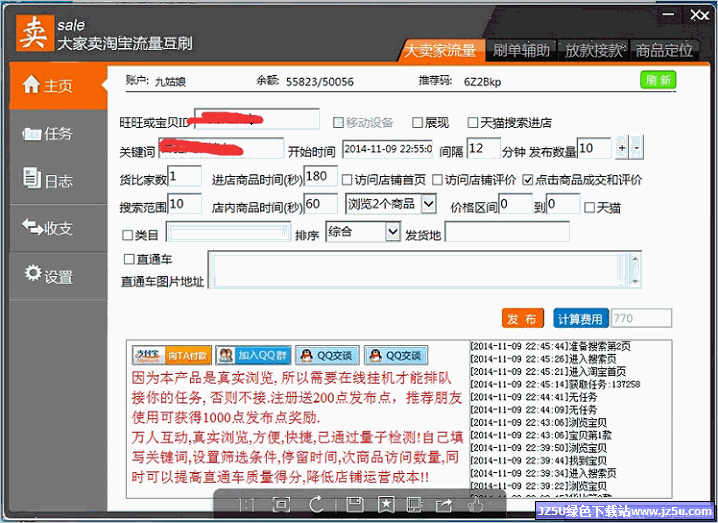Click the 间隔 interval minutes field
This screenshot has width=718, height=523.
click(483, 148)
